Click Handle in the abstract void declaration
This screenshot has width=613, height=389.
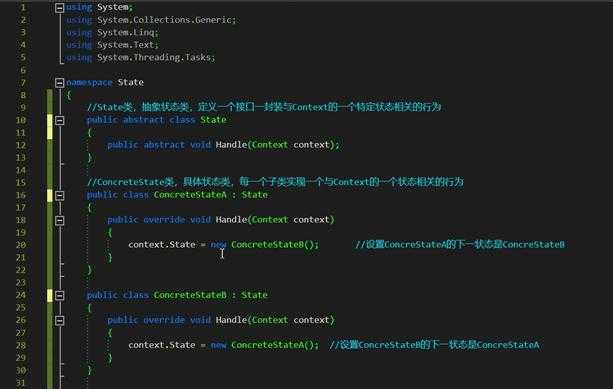231,145
